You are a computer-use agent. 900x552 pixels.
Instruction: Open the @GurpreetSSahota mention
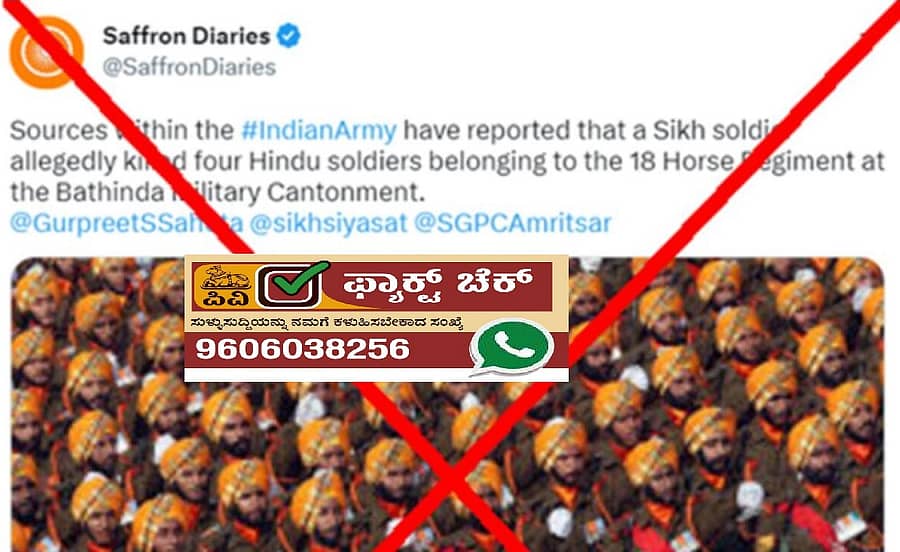pyautogui.click(x=126, y=223)
